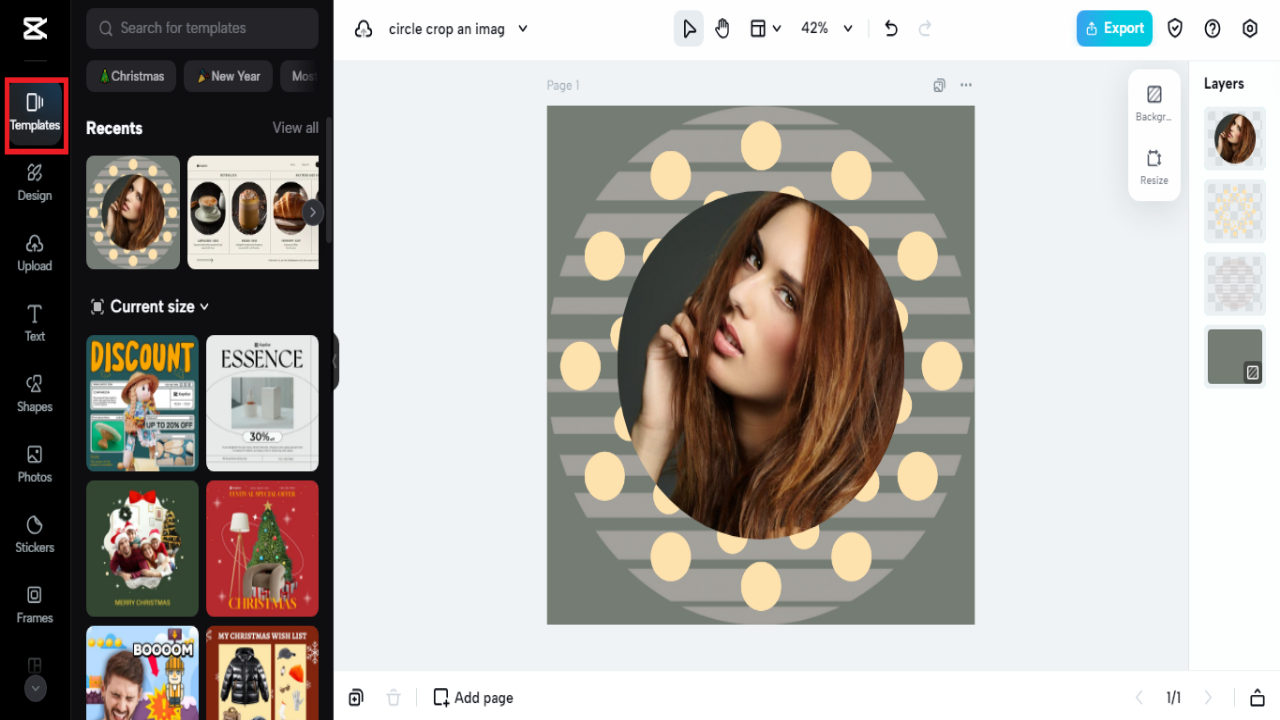Click the Page 1 label
1280x720 pixels.
coord(563,85)
